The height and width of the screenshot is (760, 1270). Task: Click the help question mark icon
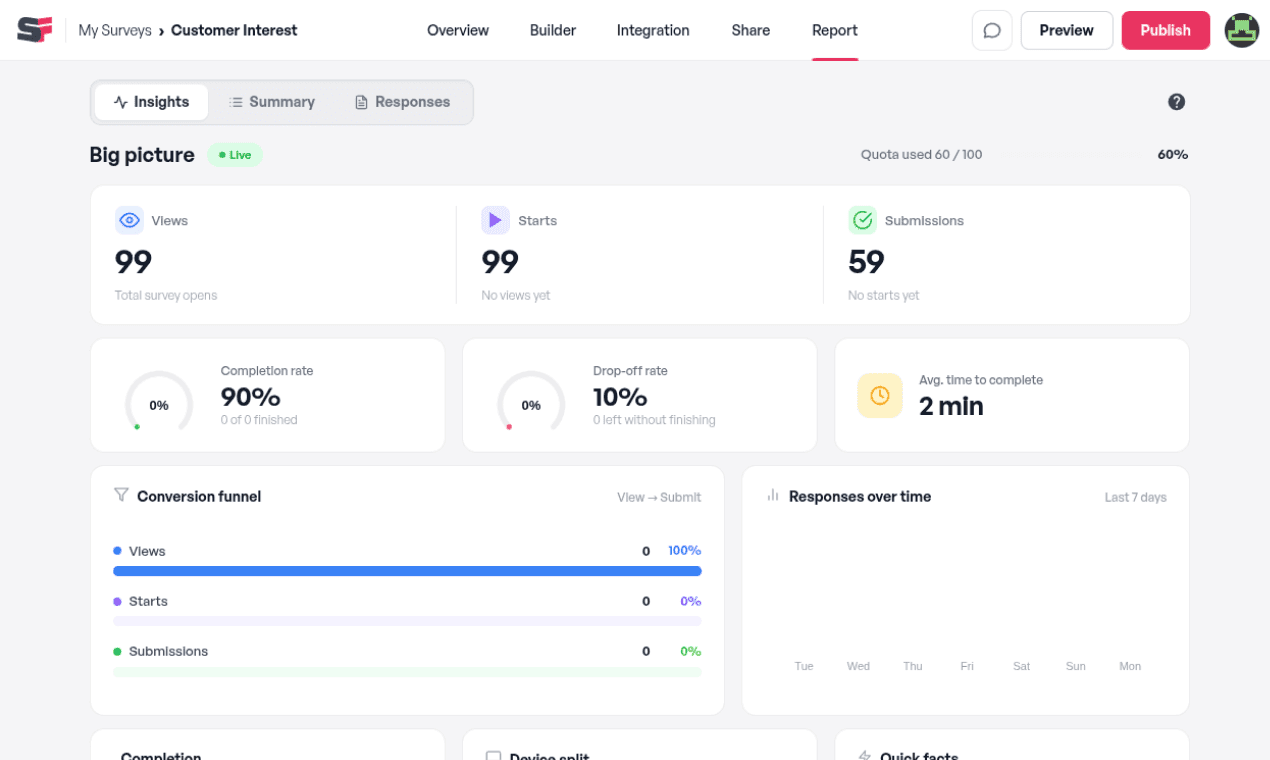click(x=1176, y=102)
